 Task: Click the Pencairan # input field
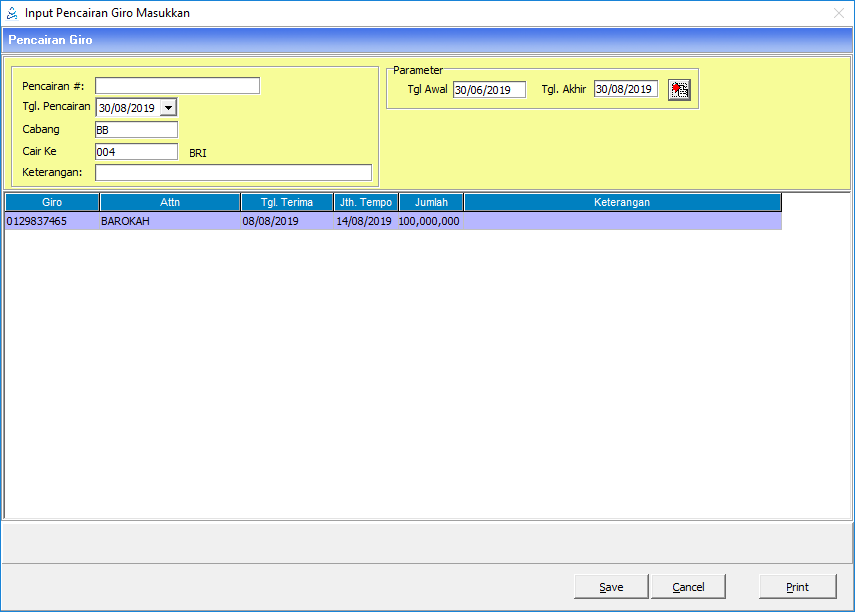pos(177,86)
